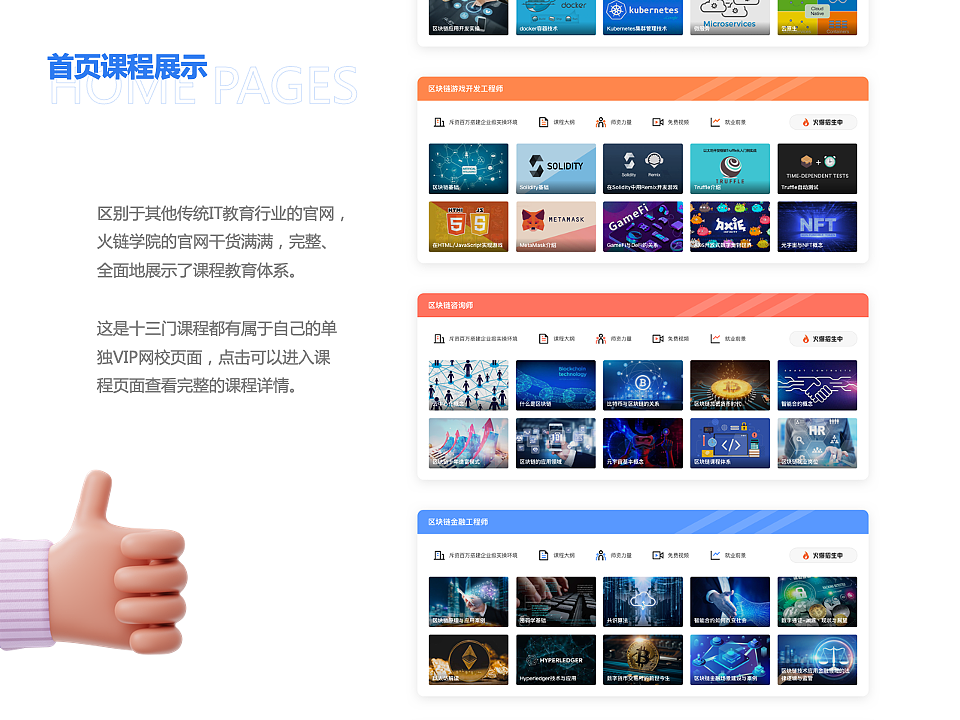Open the Ethereum coin course thumbnail

click(468, 659)
